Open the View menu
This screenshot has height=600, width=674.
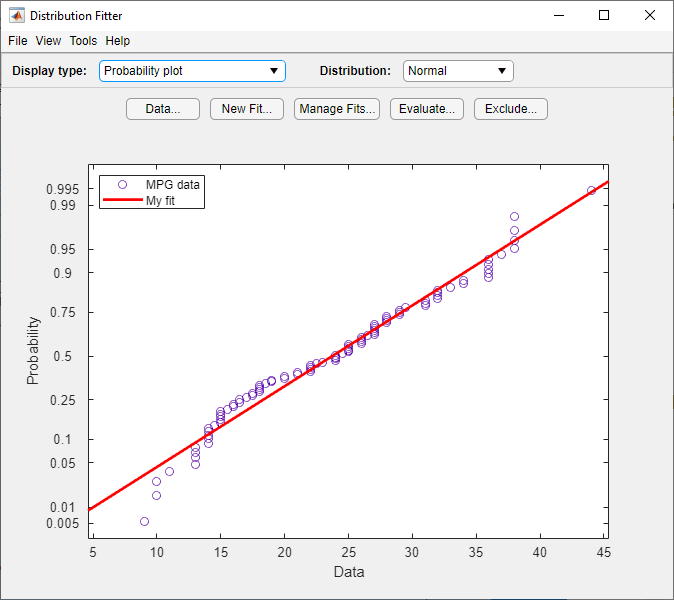(x=48, y=41)
